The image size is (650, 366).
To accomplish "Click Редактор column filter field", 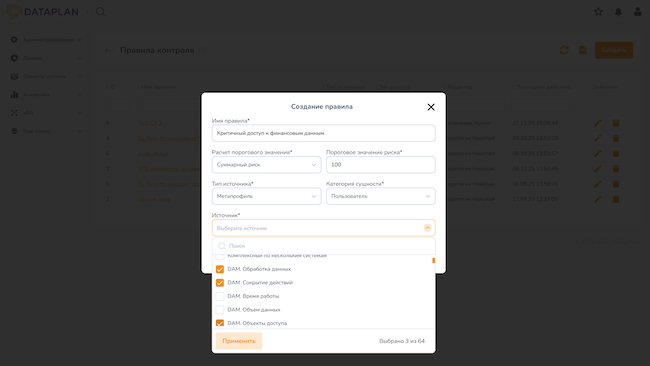I will click(473, 105).
